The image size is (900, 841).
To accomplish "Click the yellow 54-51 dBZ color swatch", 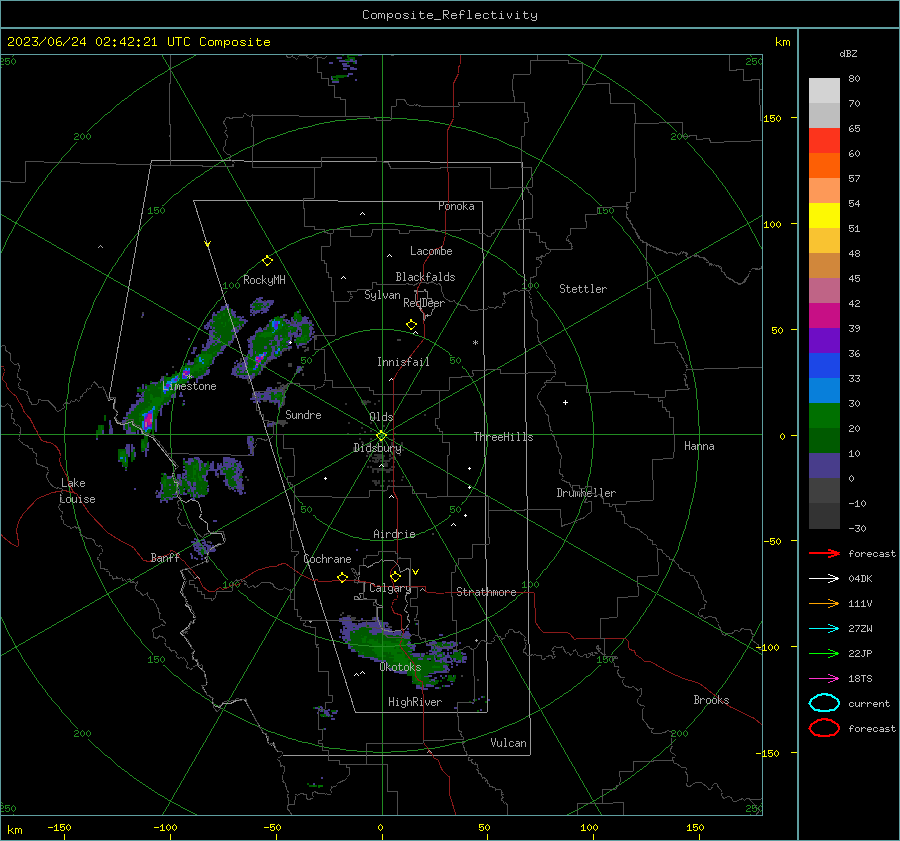I will click(x=824, y=216).
